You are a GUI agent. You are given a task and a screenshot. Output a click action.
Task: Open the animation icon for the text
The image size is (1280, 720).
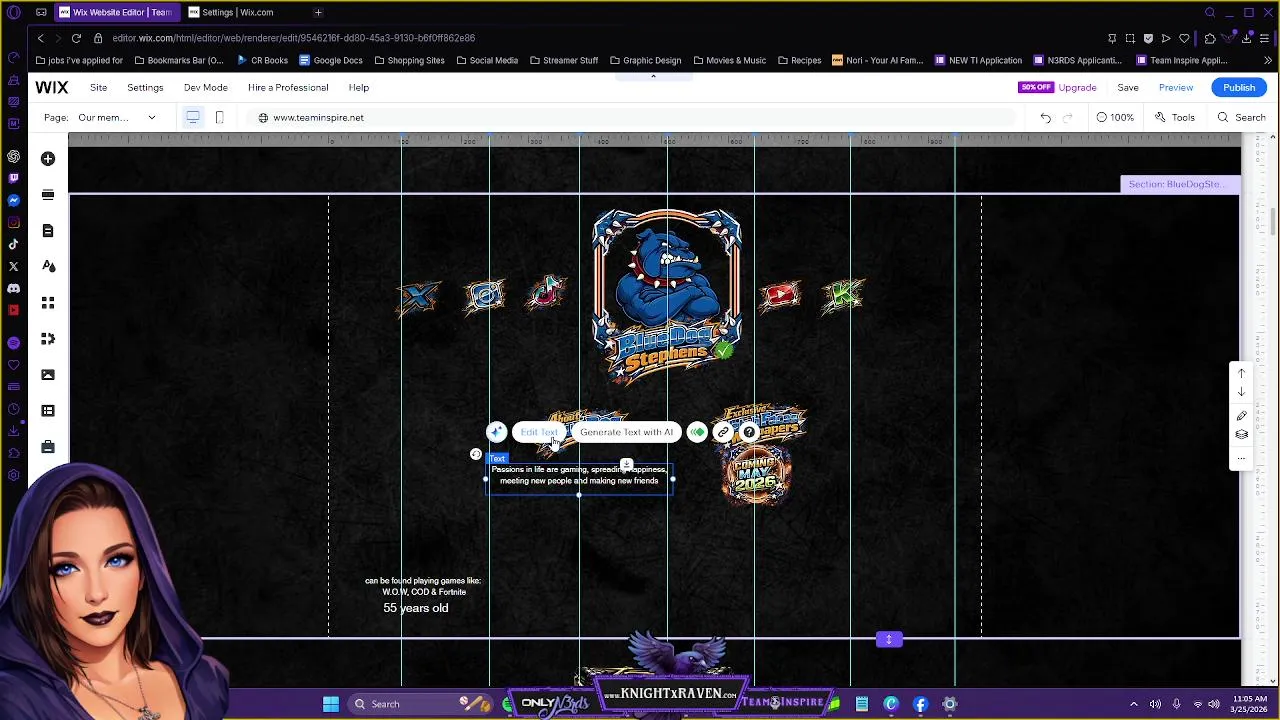697,432
